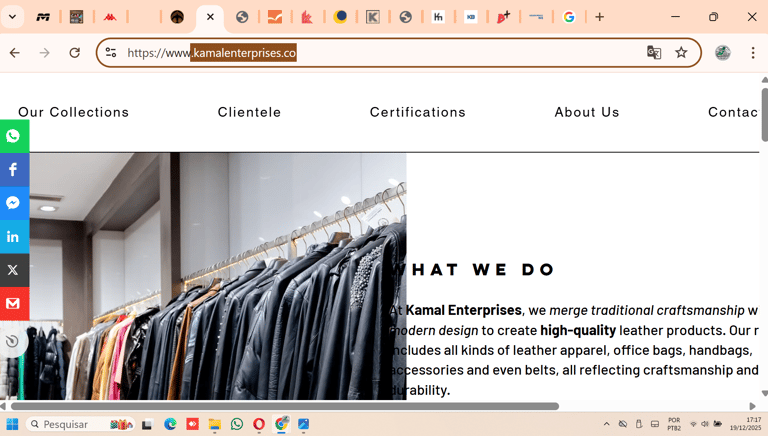Image resolution: width=768 pixels, height=436 pixels.
Task: Expand hidden system tray icons
Action: pyautogui.click(x=606, y=424)
